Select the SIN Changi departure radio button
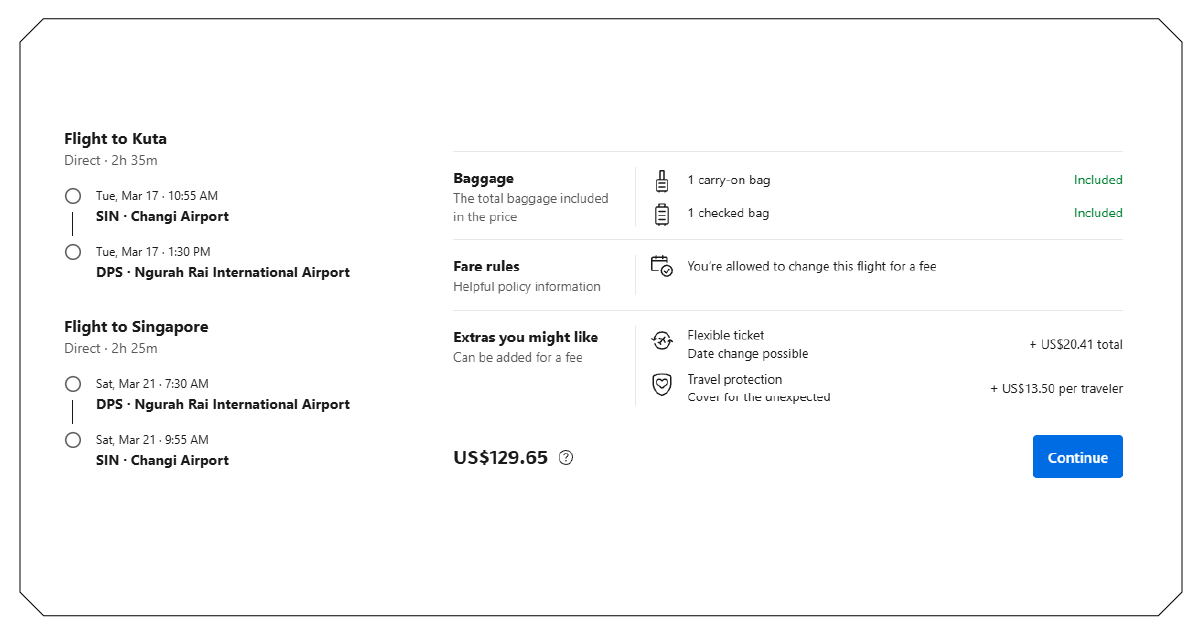This screenshot has width=1202, height=635. (72, 195)
